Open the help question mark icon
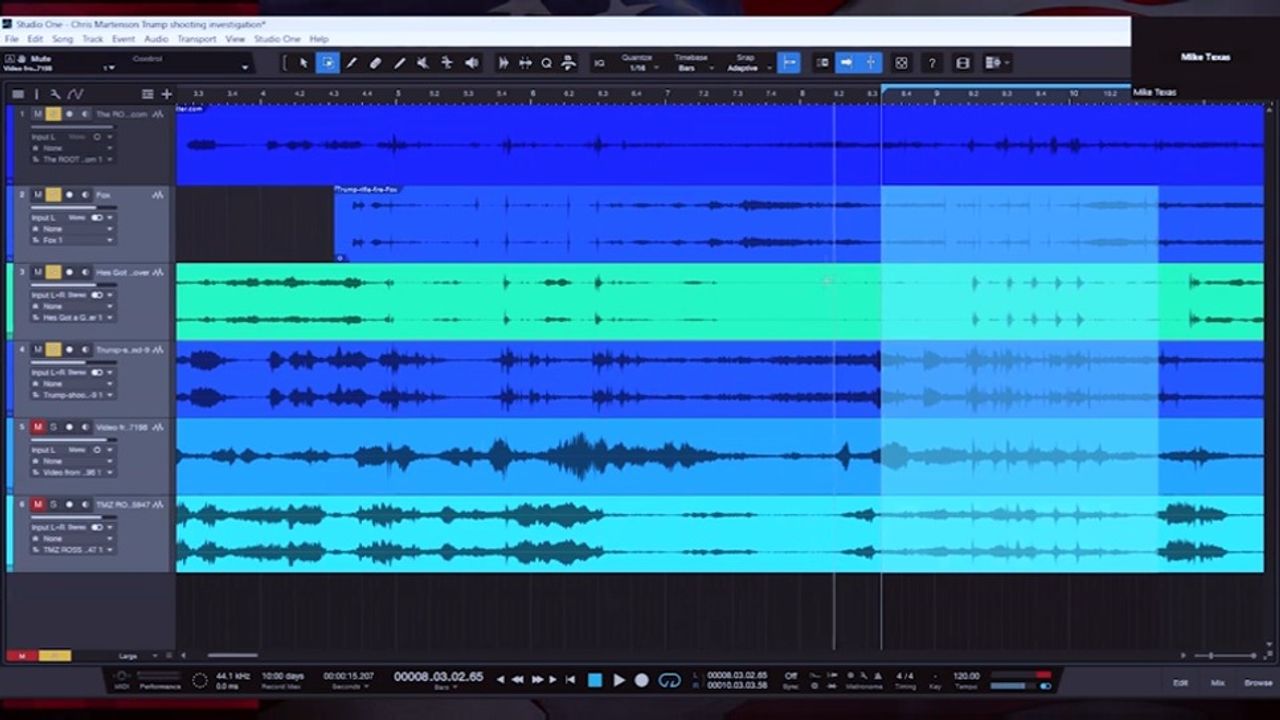The width and height of the screenshot is (1280, 720). click(x=932, y=63)
